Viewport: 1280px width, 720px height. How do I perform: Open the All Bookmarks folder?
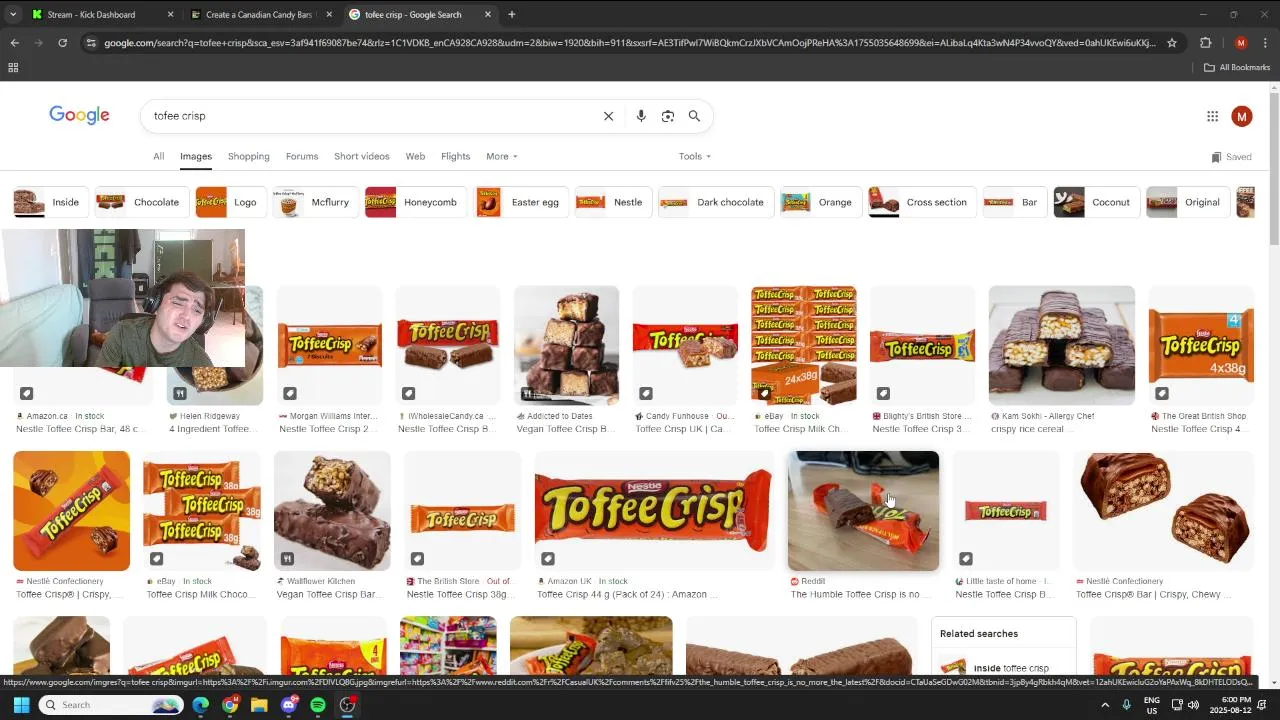1237,68
